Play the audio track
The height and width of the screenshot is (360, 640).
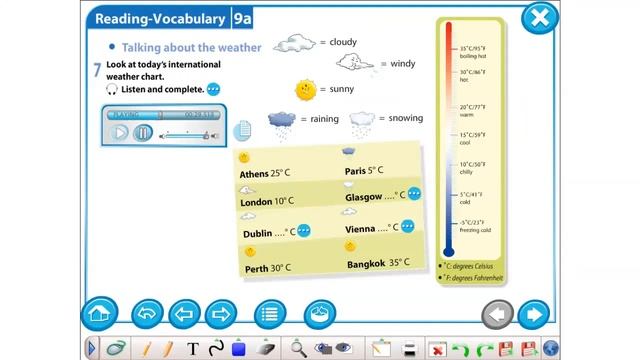(120, 133)
